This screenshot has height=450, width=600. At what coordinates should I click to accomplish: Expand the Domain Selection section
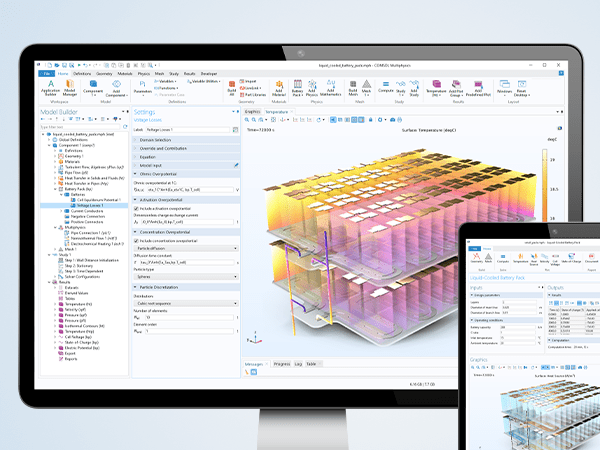[x=186, y=140]
